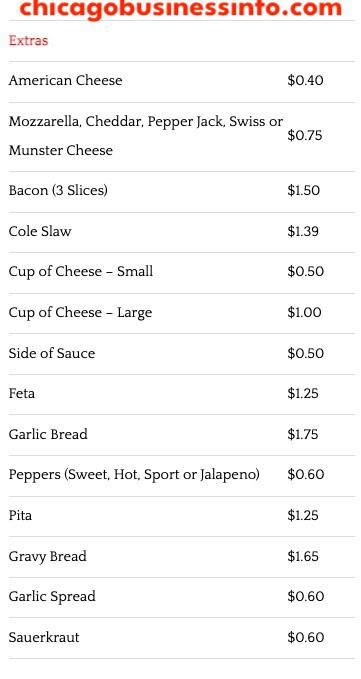The height and width of the screenshot is (679, 361).
Task: Select the Cole Slaw item
Action: click(40, 231)
